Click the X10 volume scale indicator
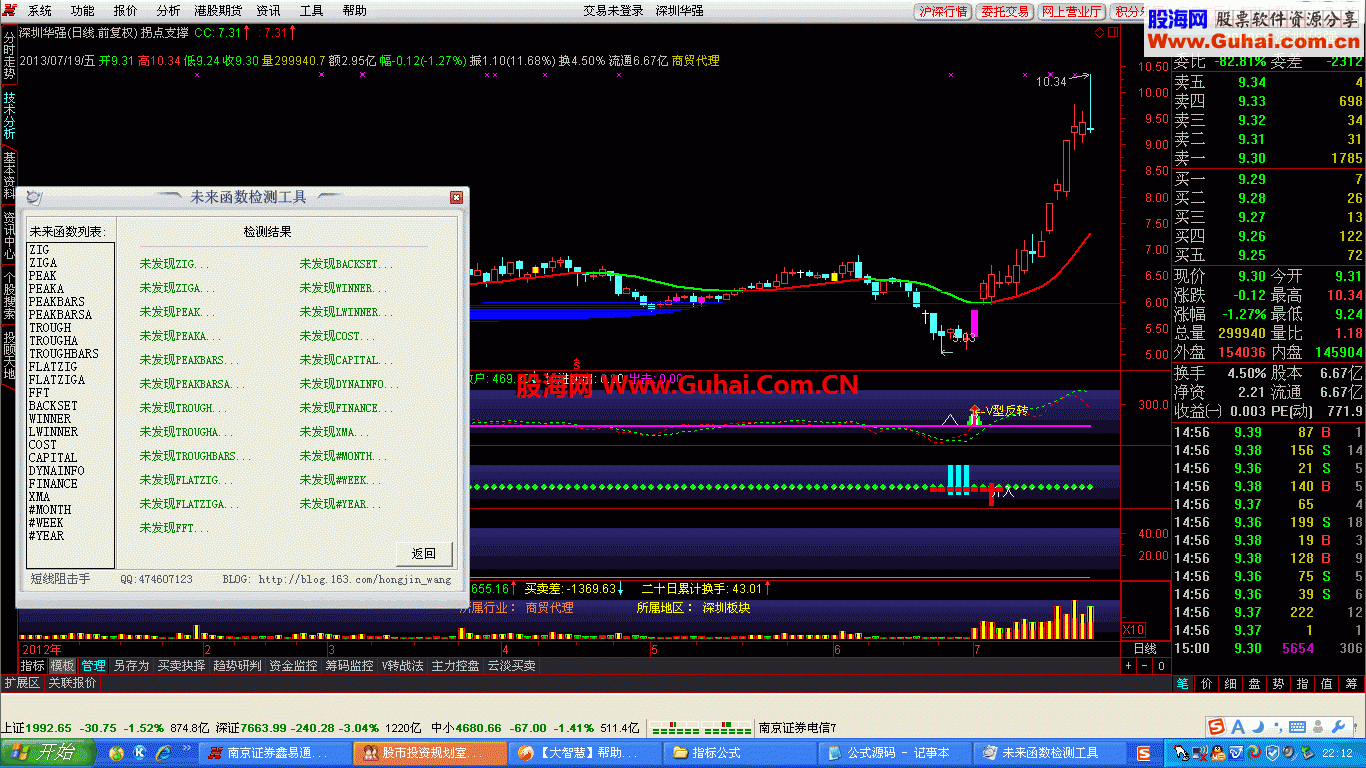The image size is (1366, 768). (x=1133, y=630)
